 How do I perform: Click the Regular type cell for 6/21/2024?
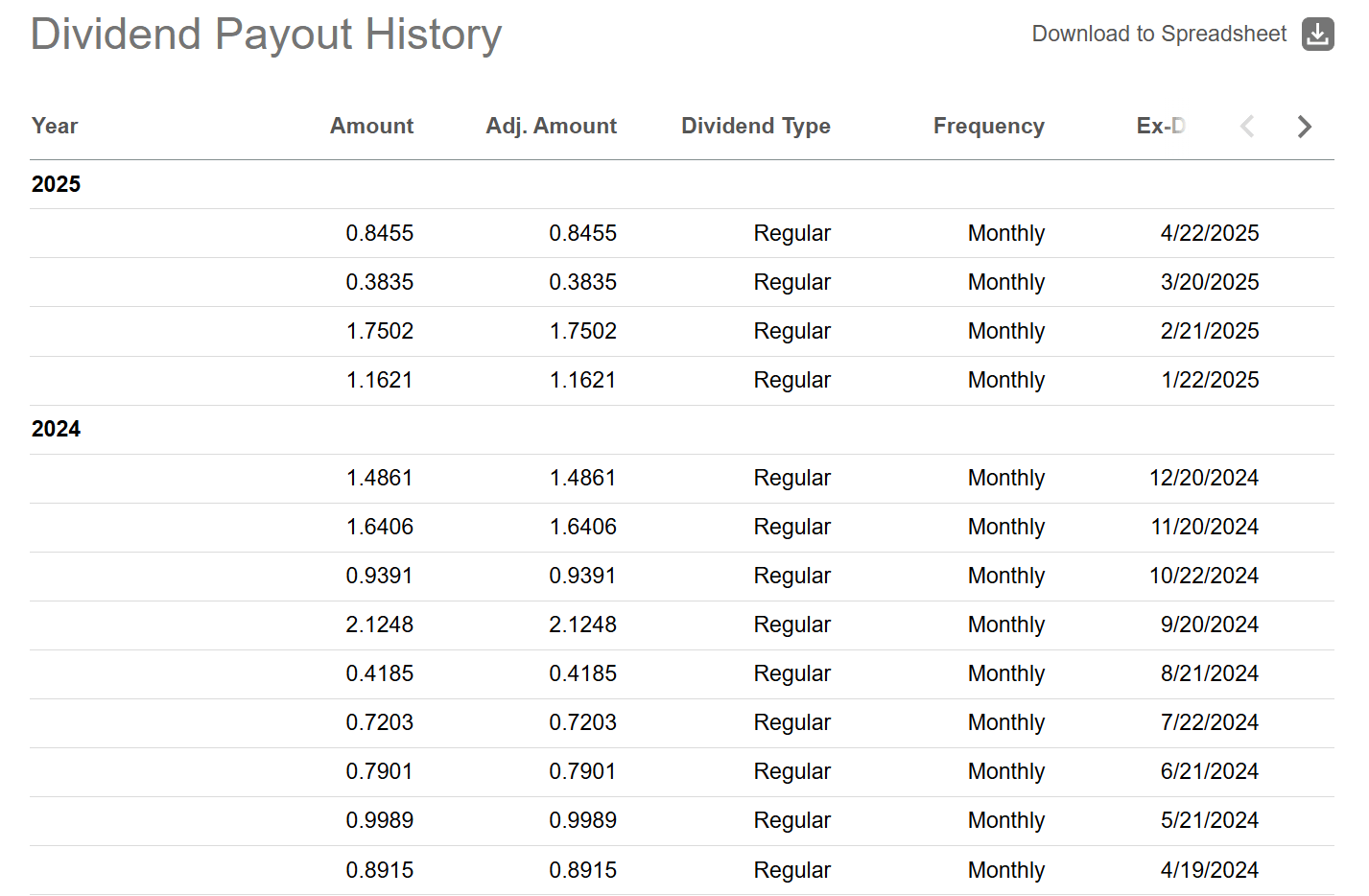pyautogui.click(x=791, y=771)
